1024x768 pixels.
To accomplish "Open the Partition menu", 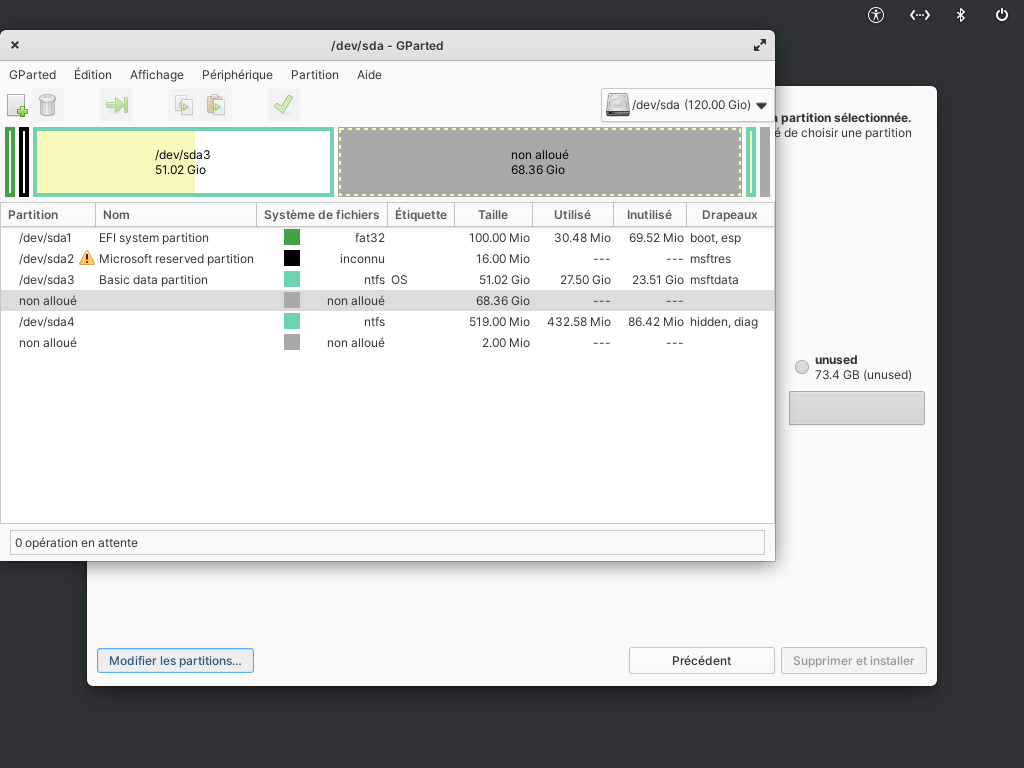I will [x=315, y=74].
